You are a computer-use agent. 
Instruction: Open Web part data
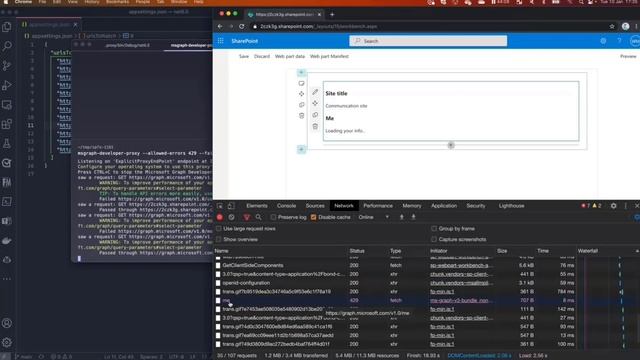[x=290, y=56]
